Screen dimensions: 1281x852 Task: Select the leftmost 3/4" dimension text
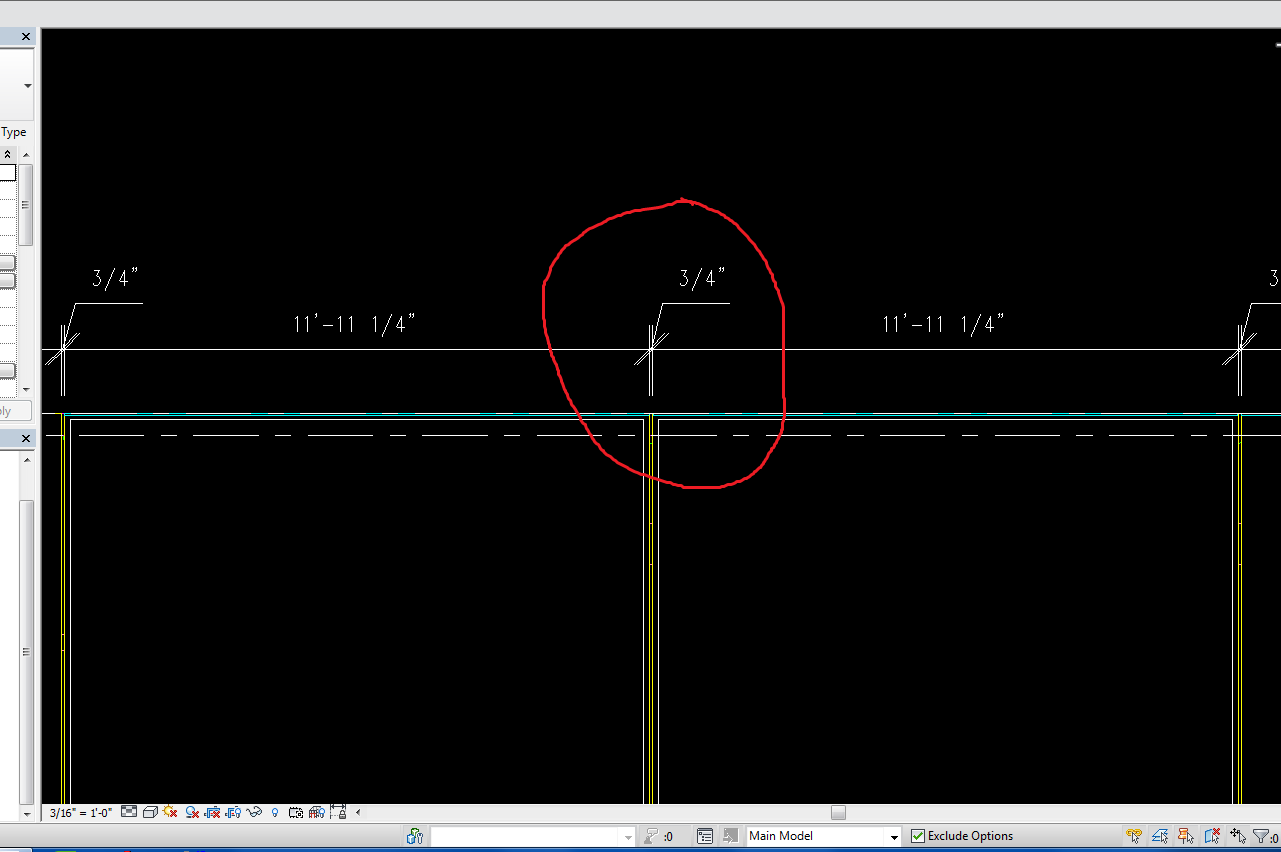pos(116,279)
